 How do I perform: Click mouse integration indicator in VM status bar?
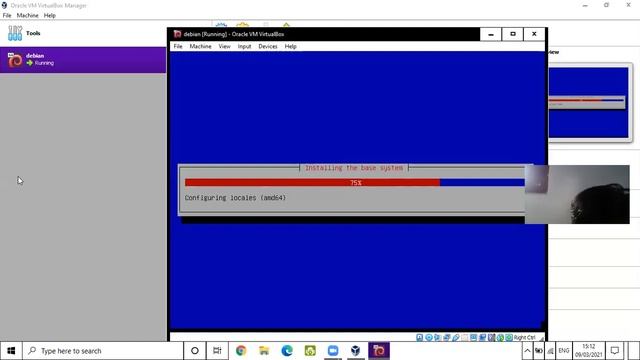coord(500,338)
